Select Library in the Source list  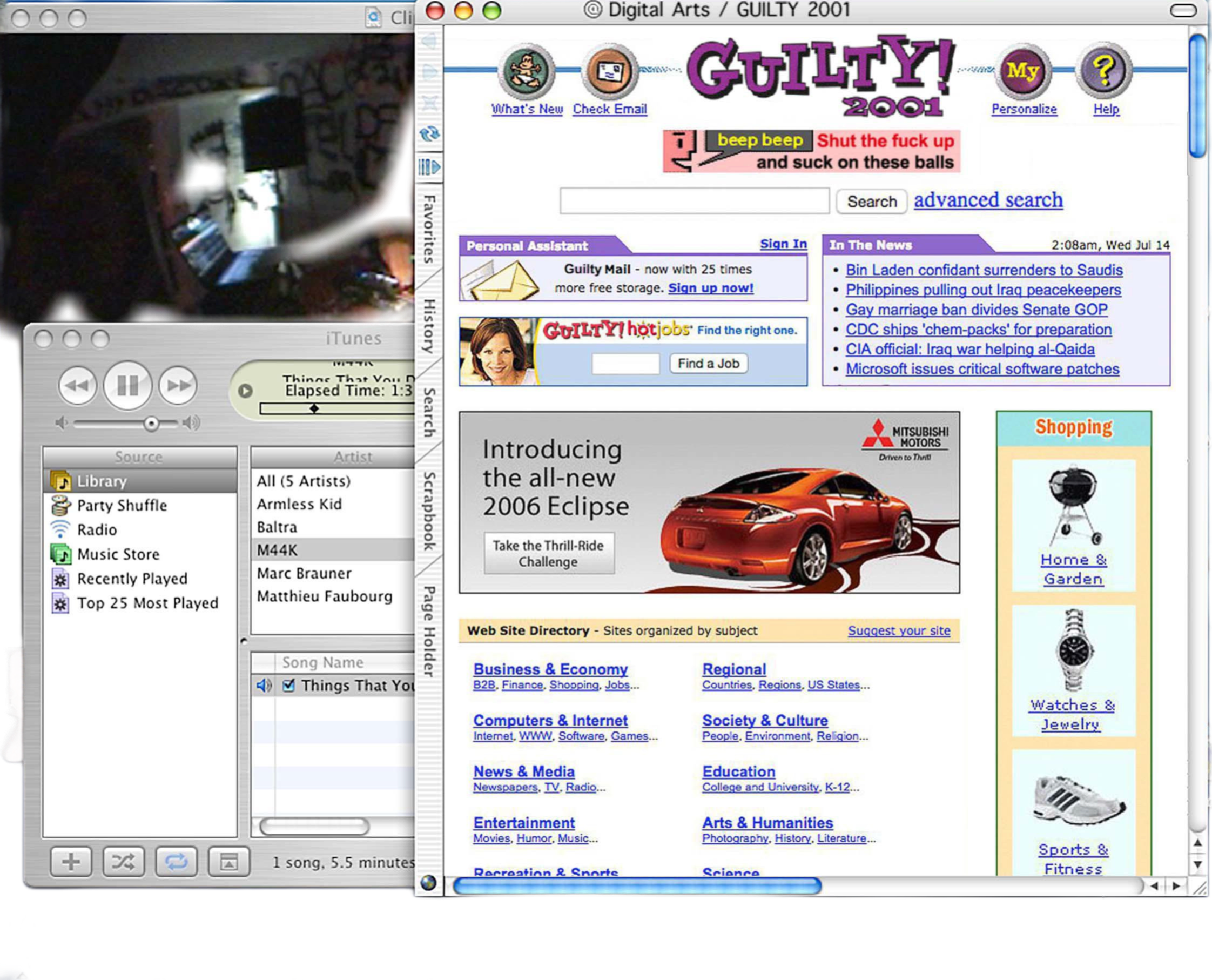(140, 481)
